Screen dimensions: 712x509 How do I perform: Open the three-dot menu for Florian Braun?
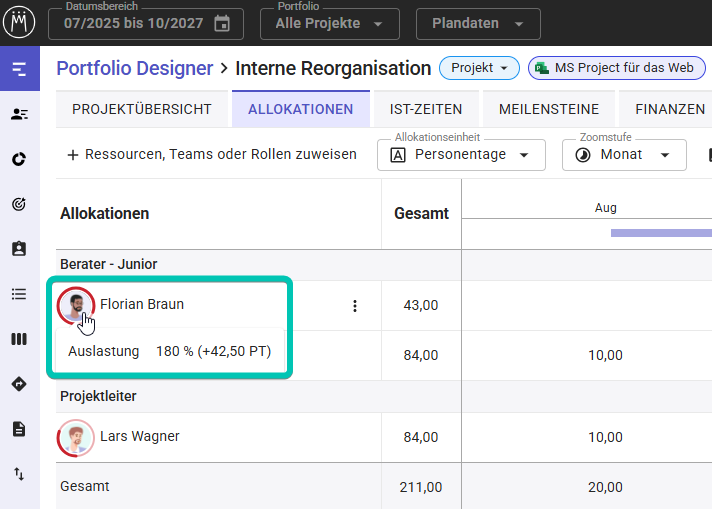pyautogui.click(x=354, y=306)
